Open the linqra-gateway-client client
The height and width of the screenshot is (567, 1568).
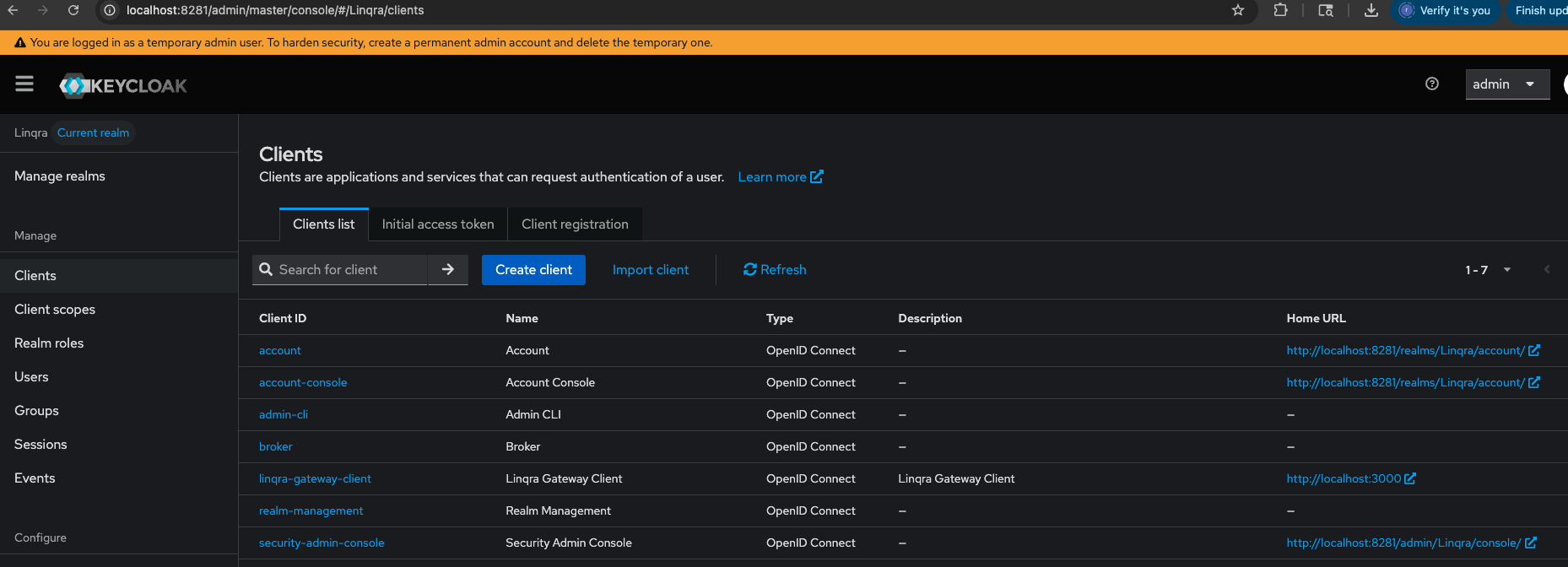[x=315, y=479]
